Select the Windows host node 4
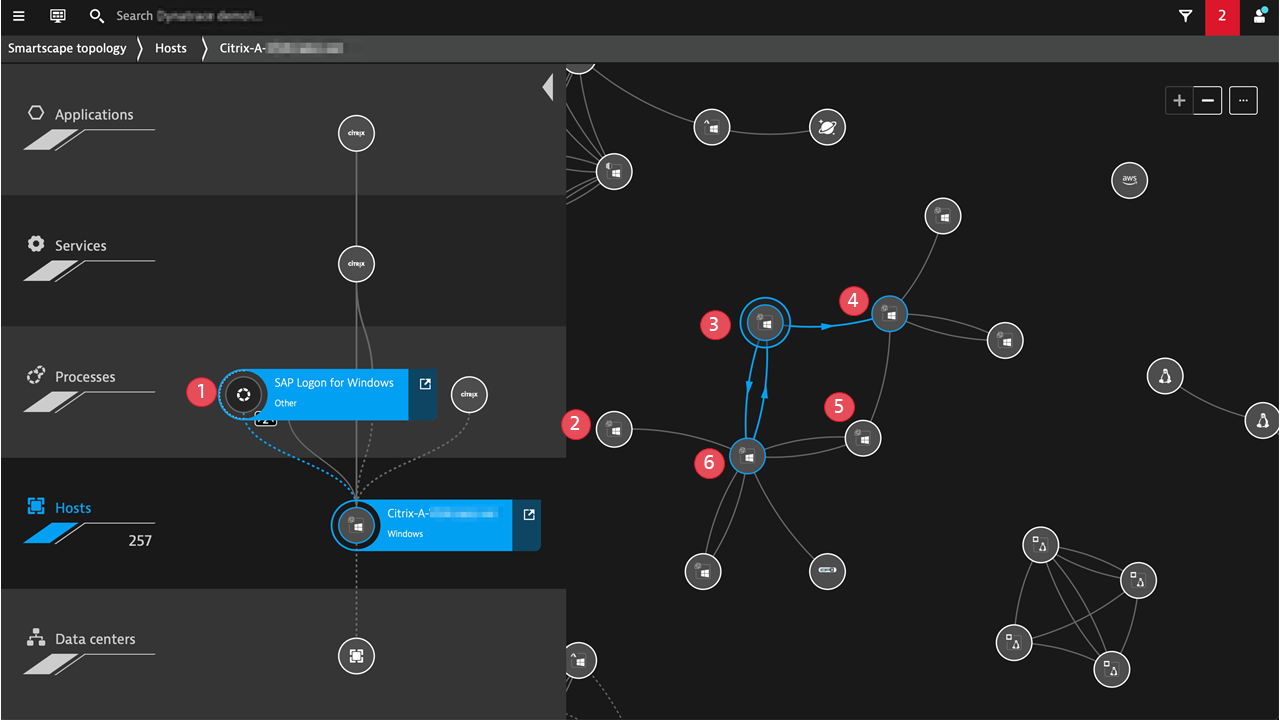This screenshot has height=720, width=1280. (888, 315)
